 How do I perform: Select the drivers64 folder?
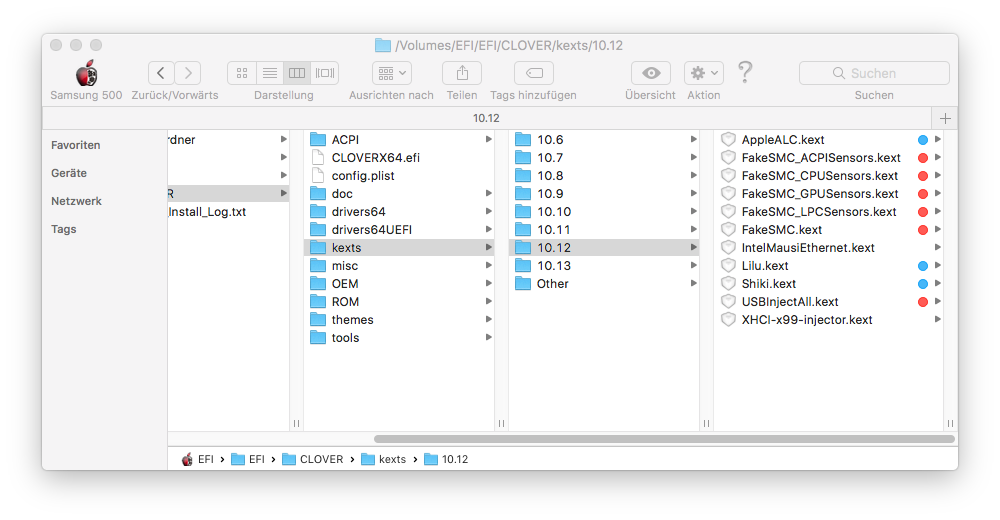point(400,211)
